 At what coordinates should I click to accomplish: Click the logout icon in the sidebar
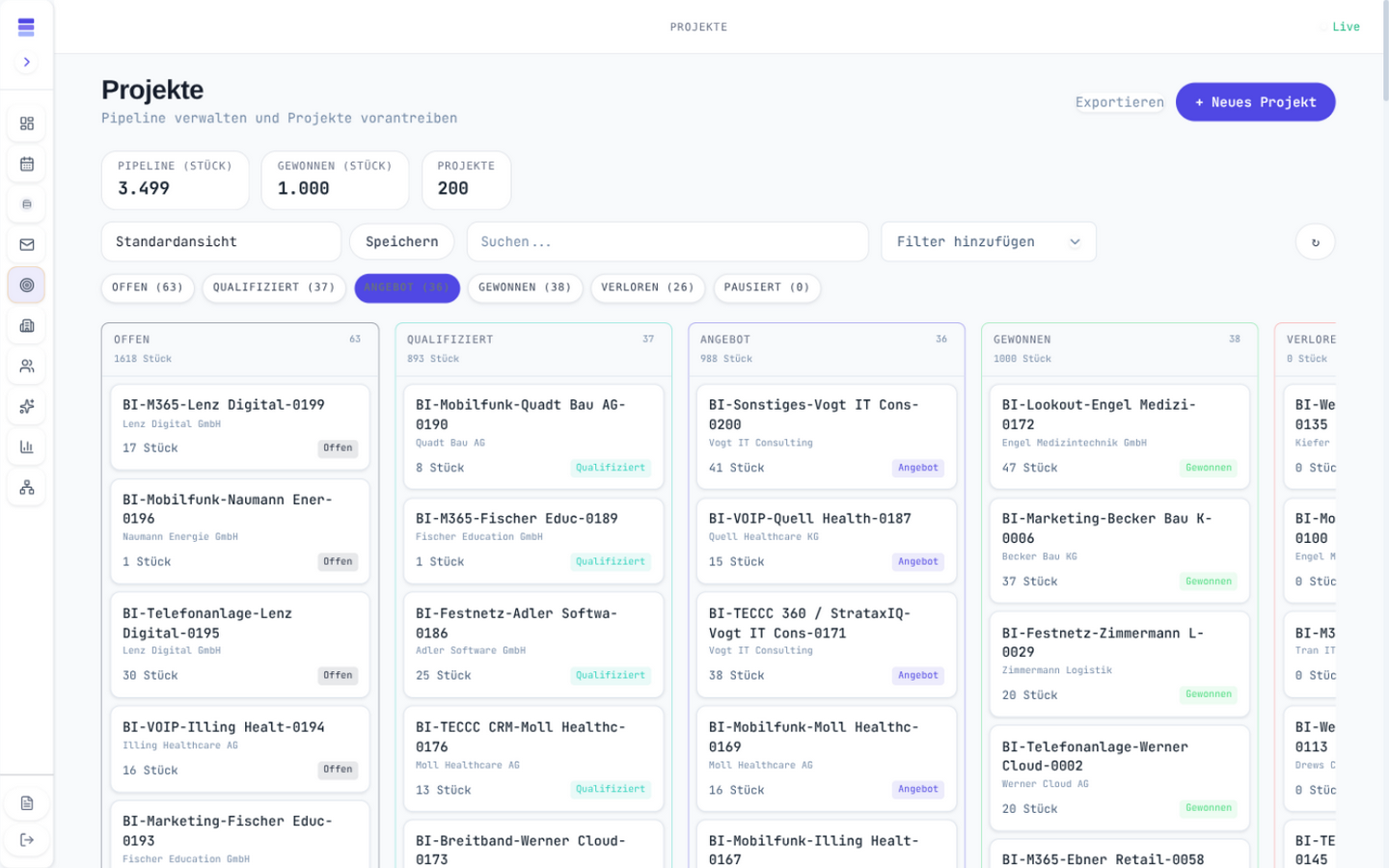27,840
